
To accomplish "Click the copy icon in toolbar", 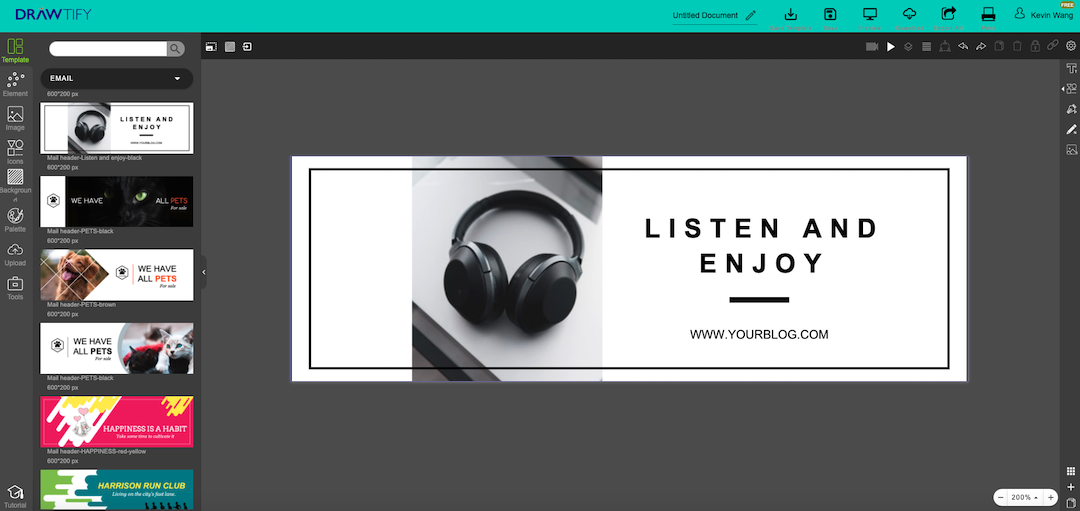I will [999, 46].
